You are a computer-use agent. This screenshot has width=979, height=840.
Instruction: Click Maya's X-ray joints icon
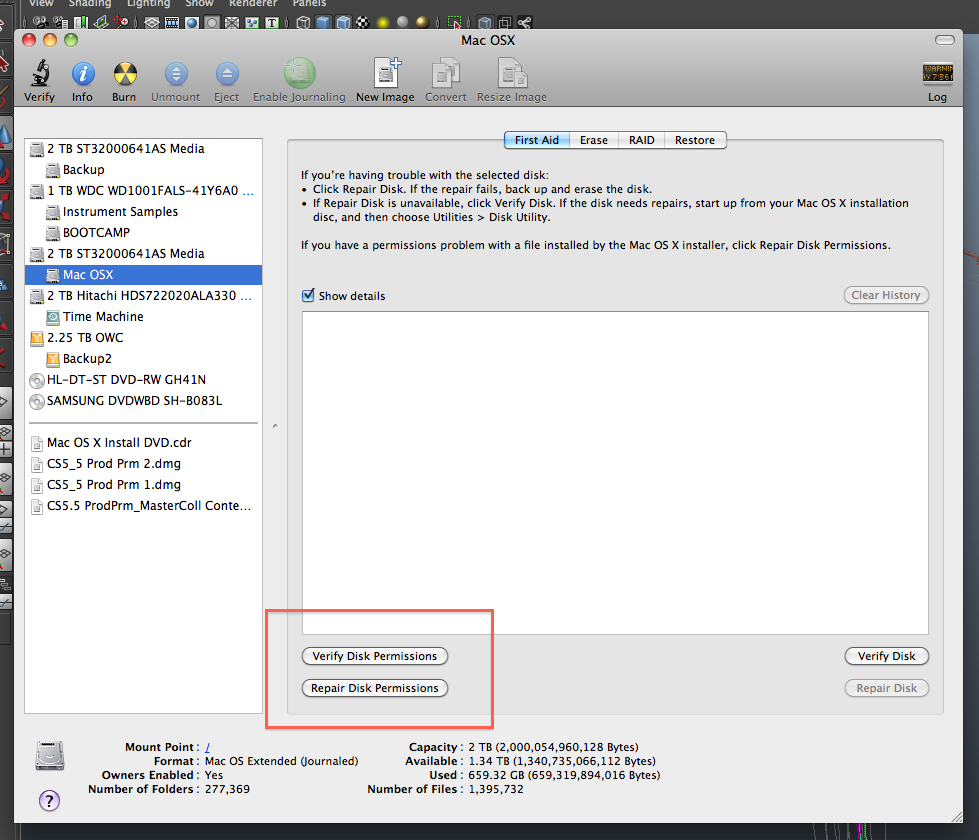(x=524, y=22)
